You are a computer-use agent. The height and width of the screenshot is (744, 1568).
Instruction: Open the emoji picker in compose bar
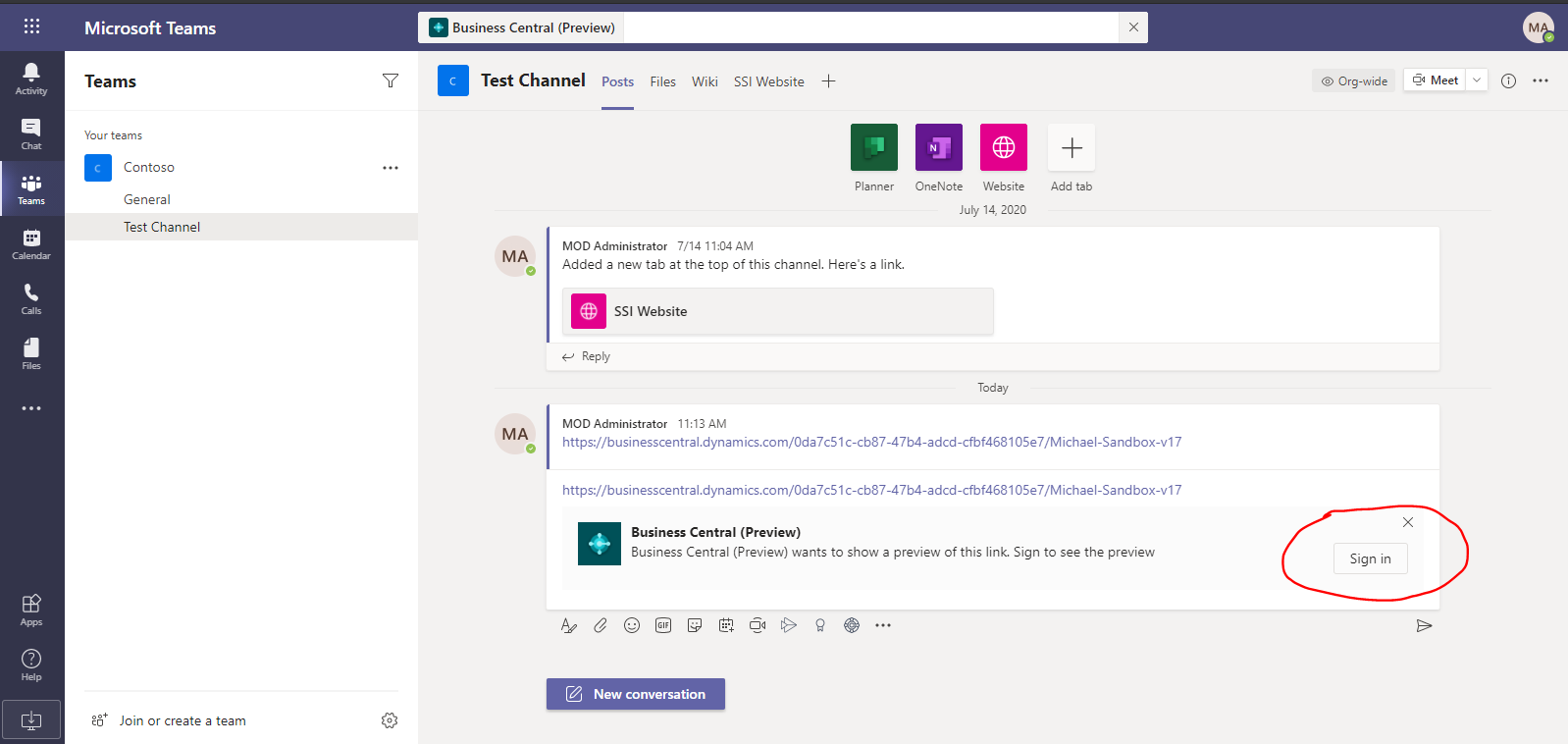632,625
